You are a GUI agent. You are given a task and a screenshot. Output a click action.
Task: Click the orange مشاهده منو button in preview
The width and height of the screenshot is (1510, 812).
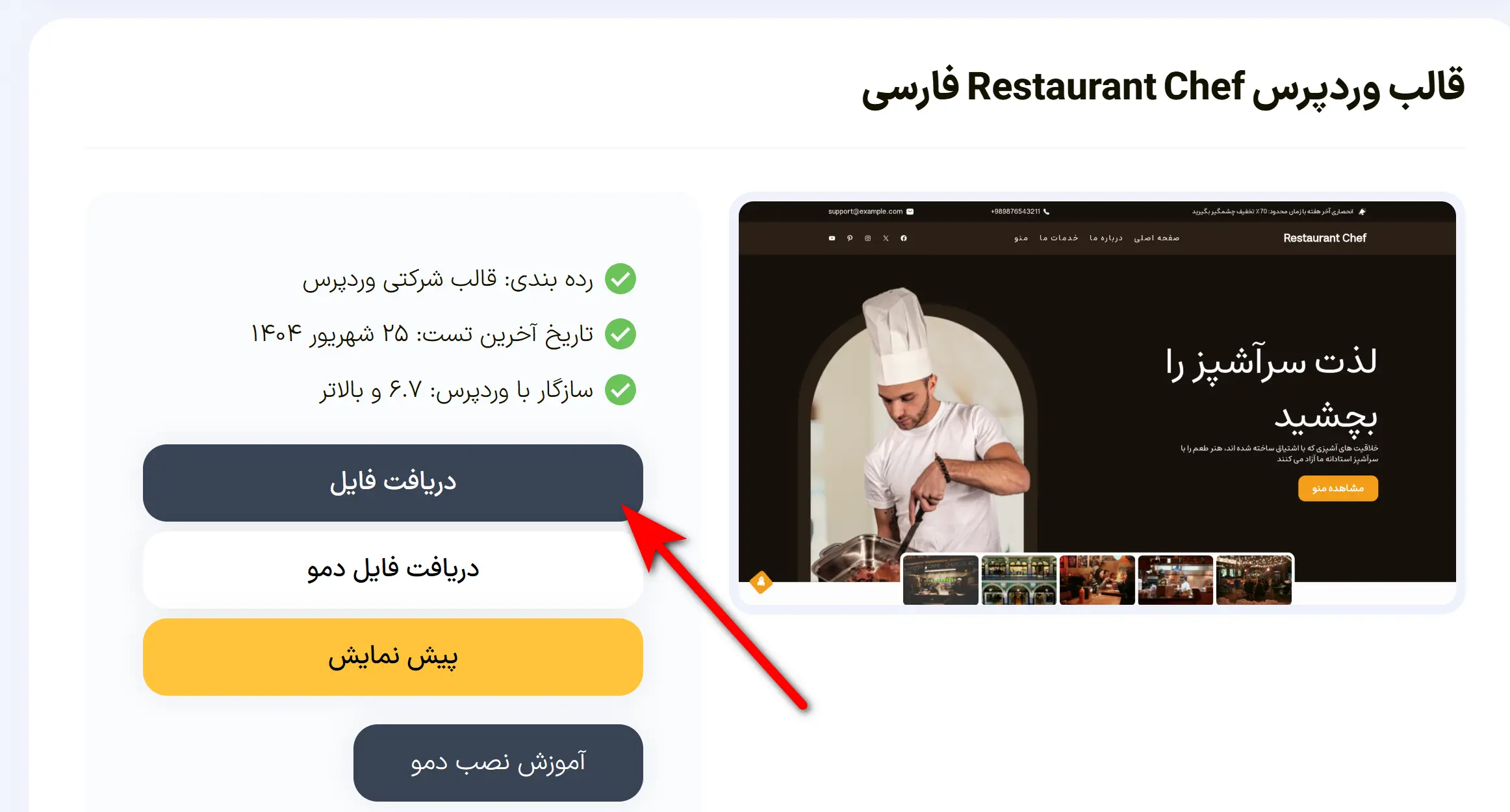click(x=1338, y=488)
